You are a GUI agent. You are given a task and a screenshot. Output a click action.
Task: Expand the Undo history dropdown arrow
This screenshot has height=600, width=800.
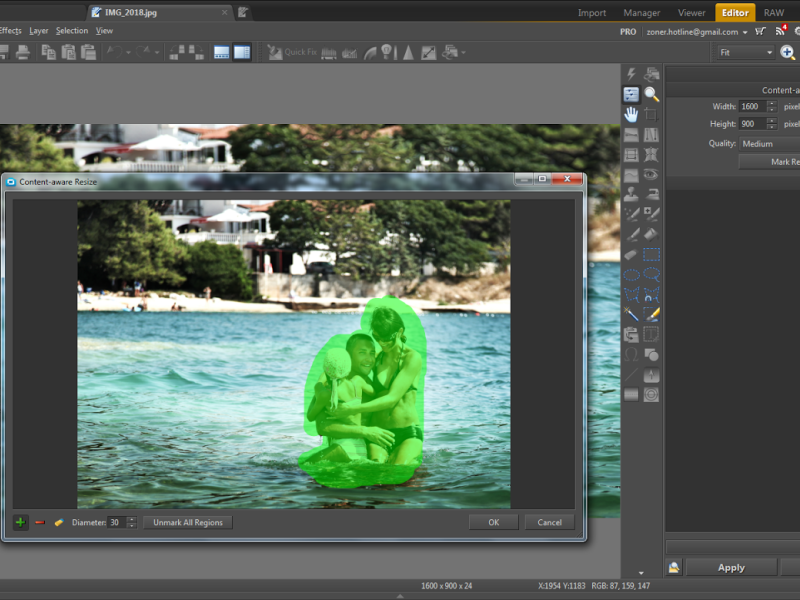point(128,52)
